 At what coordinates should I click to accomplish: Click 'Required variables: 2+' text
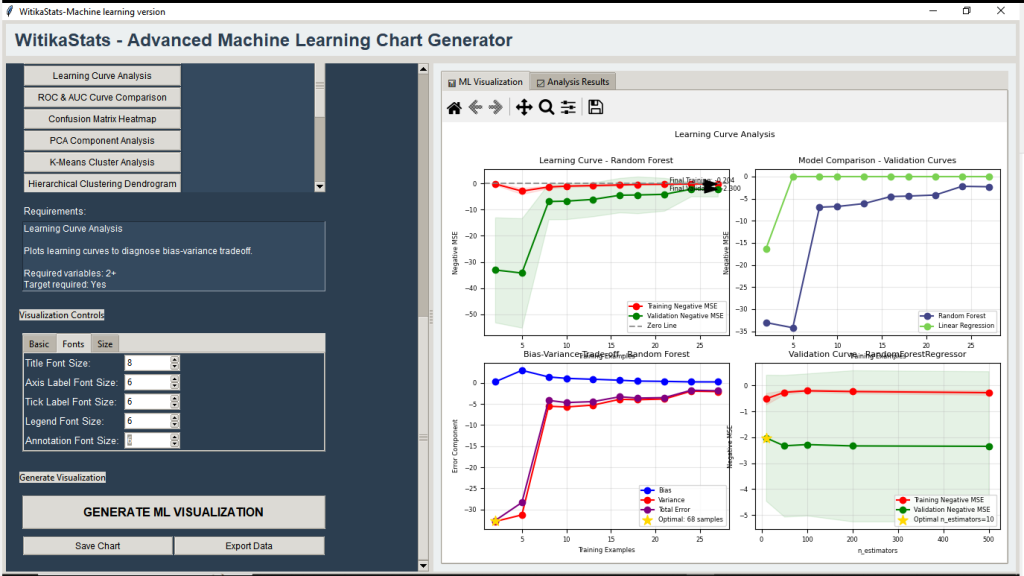coord(70,273)
